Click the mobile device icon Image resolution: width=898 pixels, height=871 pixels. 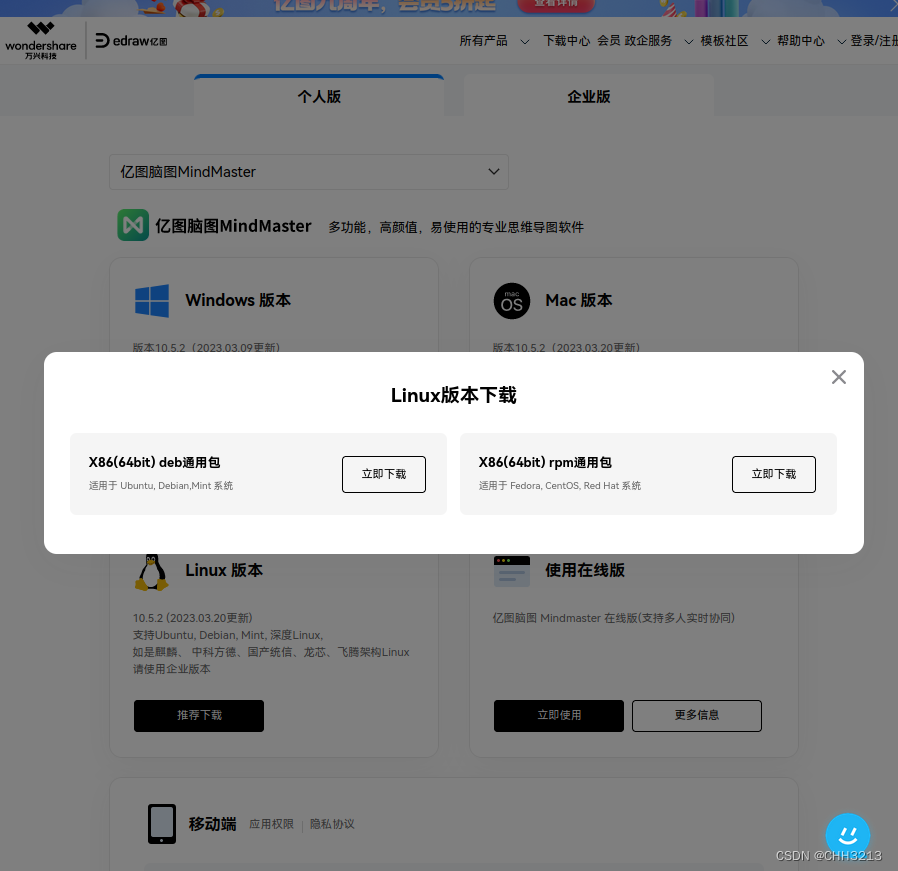pos(162,824)
